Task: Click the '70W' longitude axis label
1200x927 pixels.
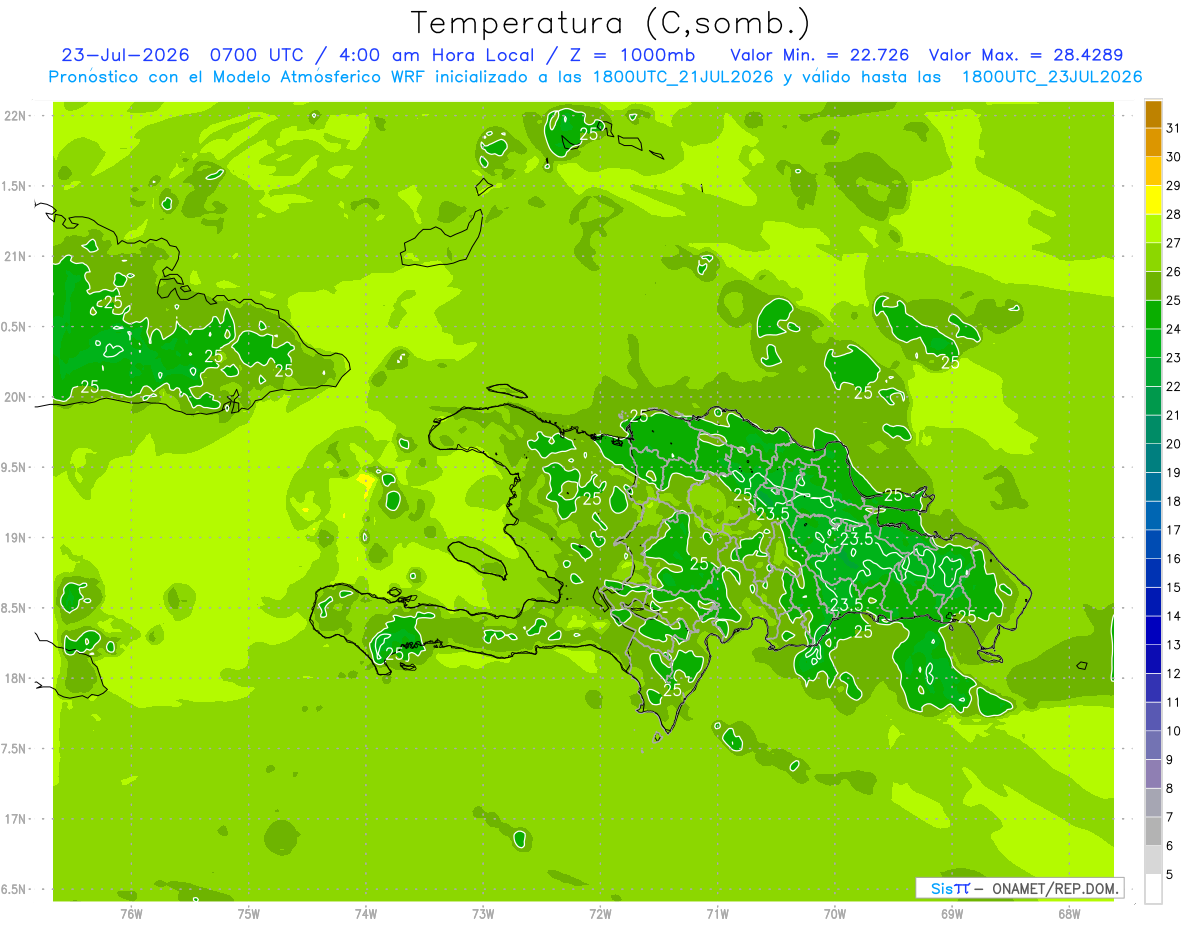Action: click(x=834, y=914)
